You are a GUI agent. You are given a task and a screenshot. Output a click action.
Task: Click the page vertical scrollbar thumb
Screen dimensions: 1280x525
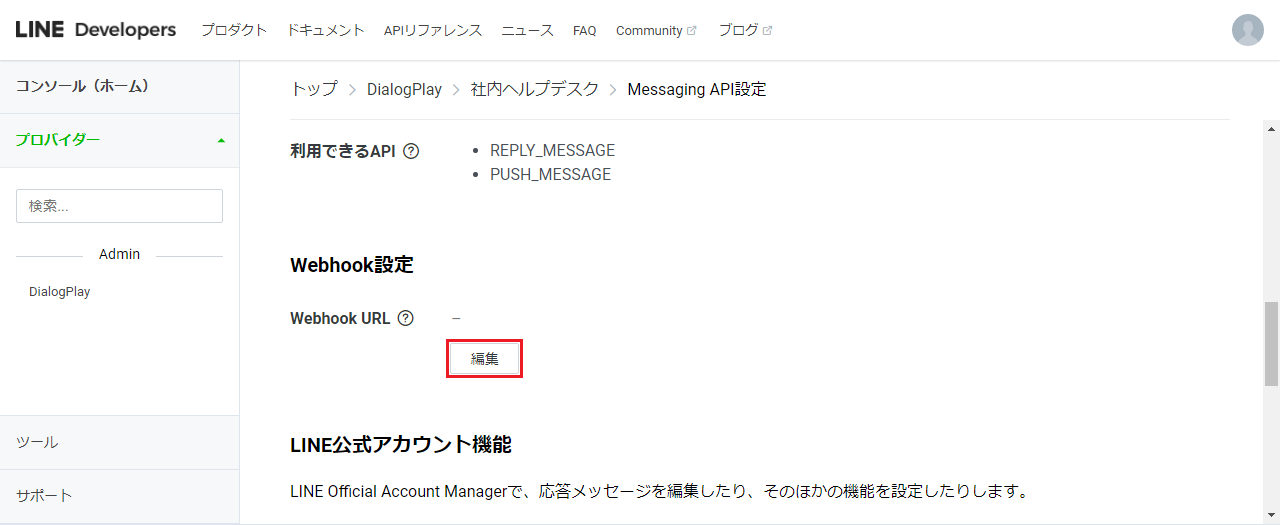pyautogui.click(x=1272, y=343)
